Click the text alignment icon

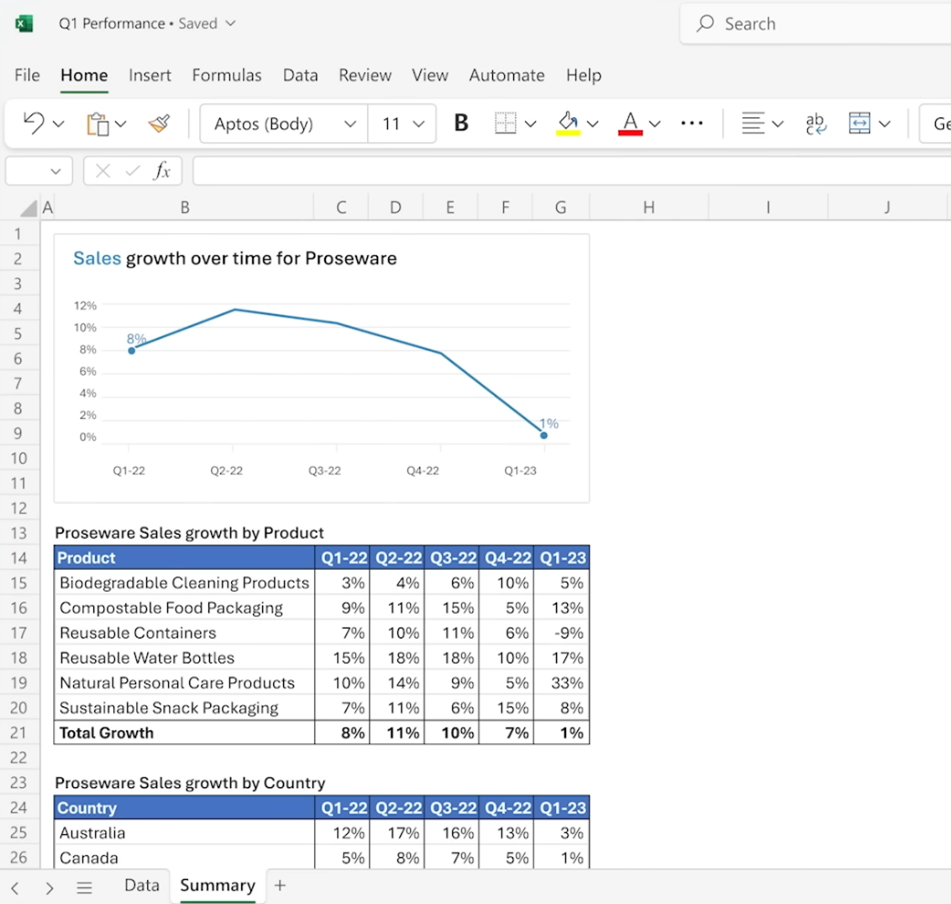753,124
